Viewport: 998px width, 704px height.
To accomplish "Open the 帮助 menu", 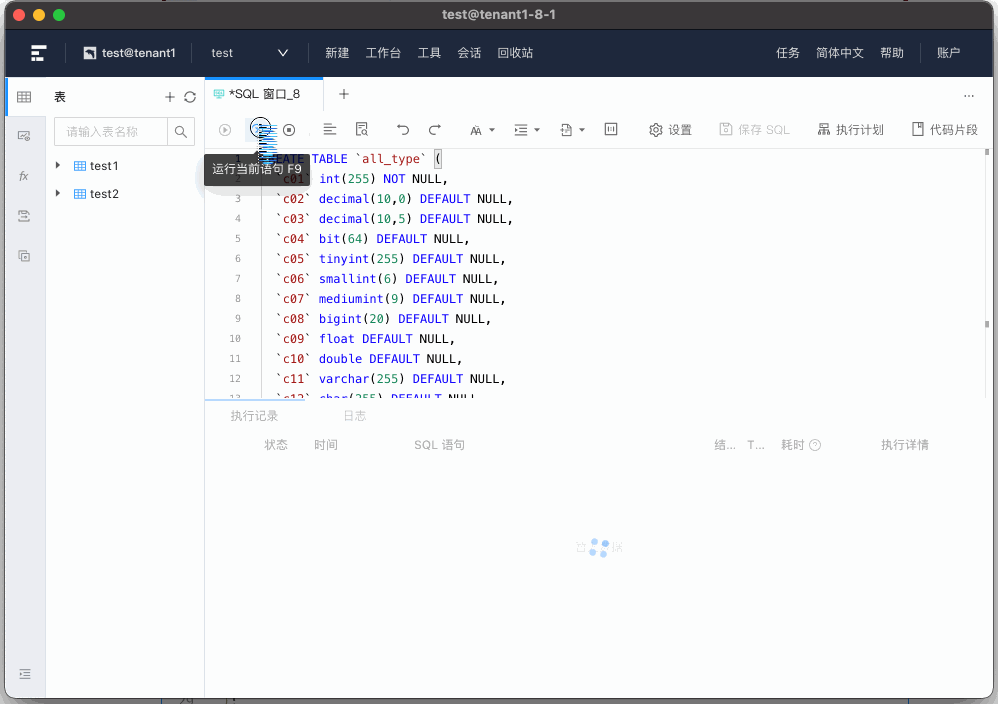I will [892, 53].
